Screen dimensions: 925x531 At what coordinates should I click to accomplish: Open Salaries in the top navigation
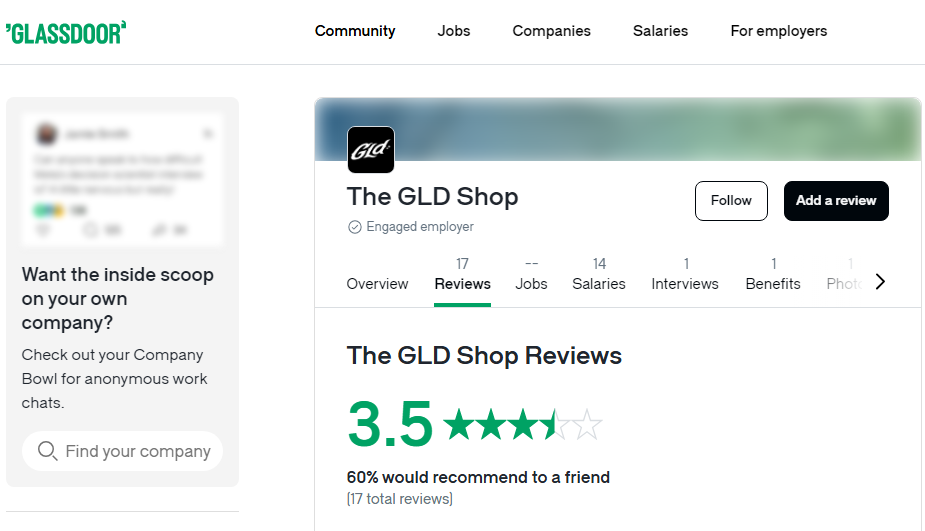pos(660,31)
